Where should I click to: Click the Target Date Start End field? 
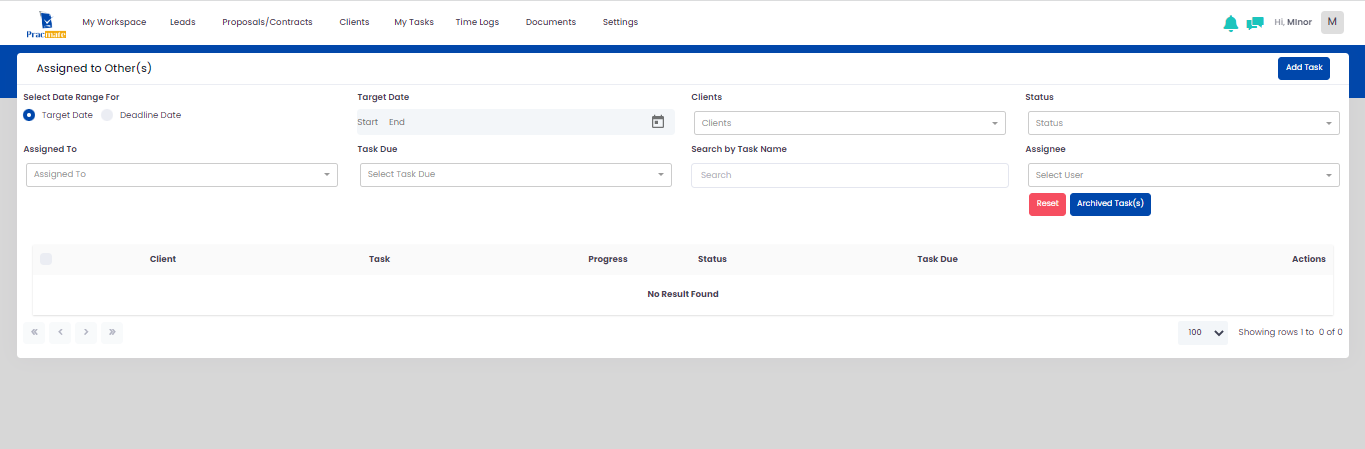tap(516, 122)
